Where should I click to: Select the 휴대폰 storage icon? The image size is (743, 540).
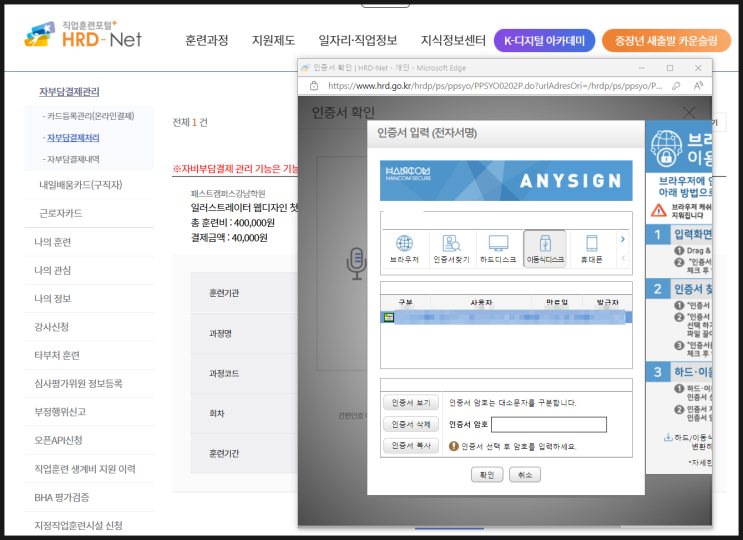(591, 249)
